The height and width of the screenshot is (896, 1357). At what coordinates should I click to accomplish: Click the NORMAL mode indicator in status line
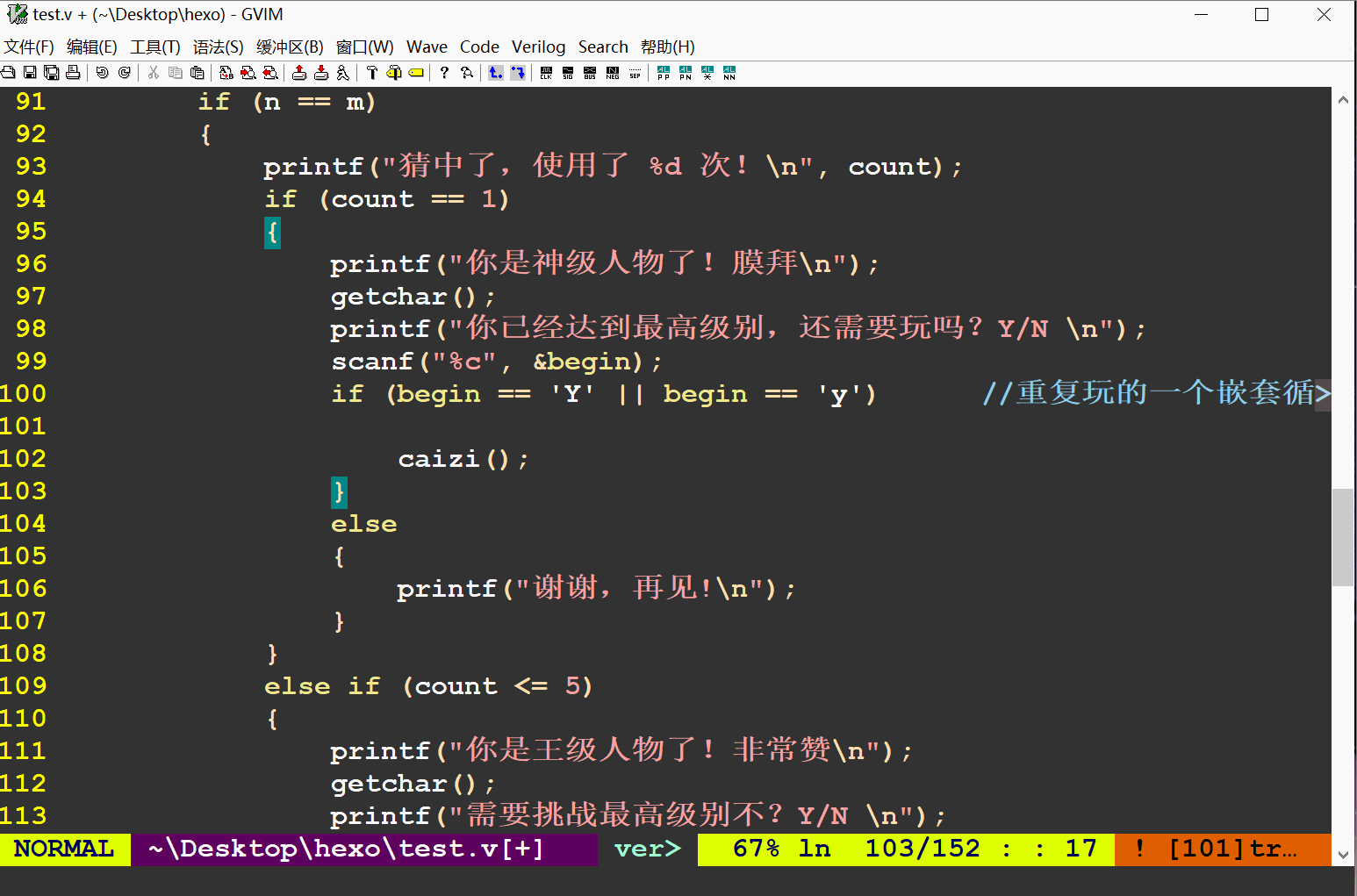point(64,849)
